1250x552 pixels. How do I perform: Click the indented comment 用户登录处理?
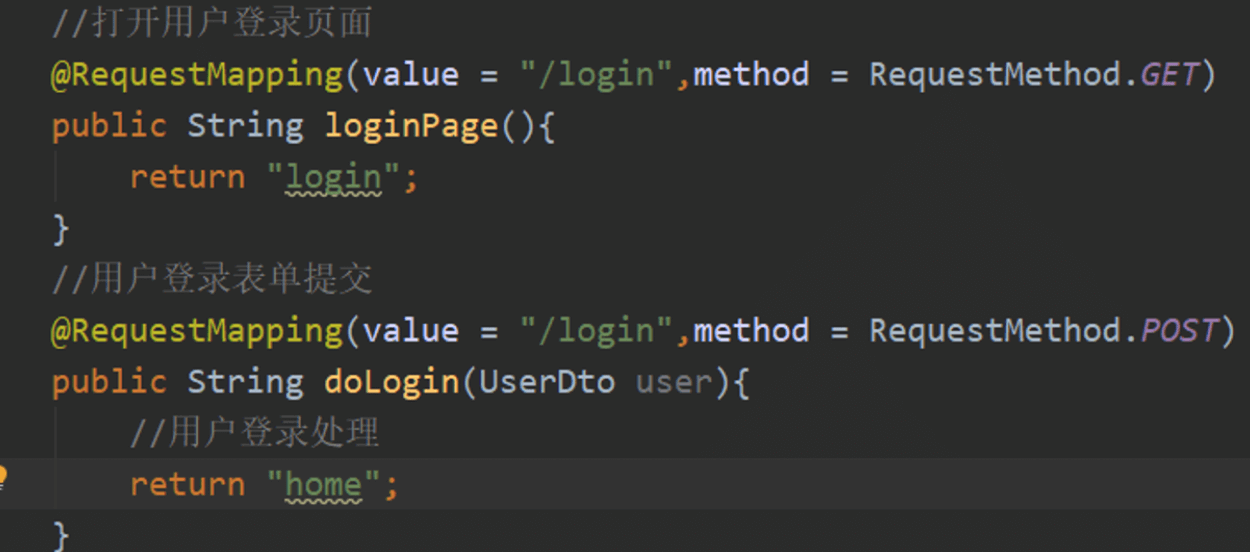(254, 433)
